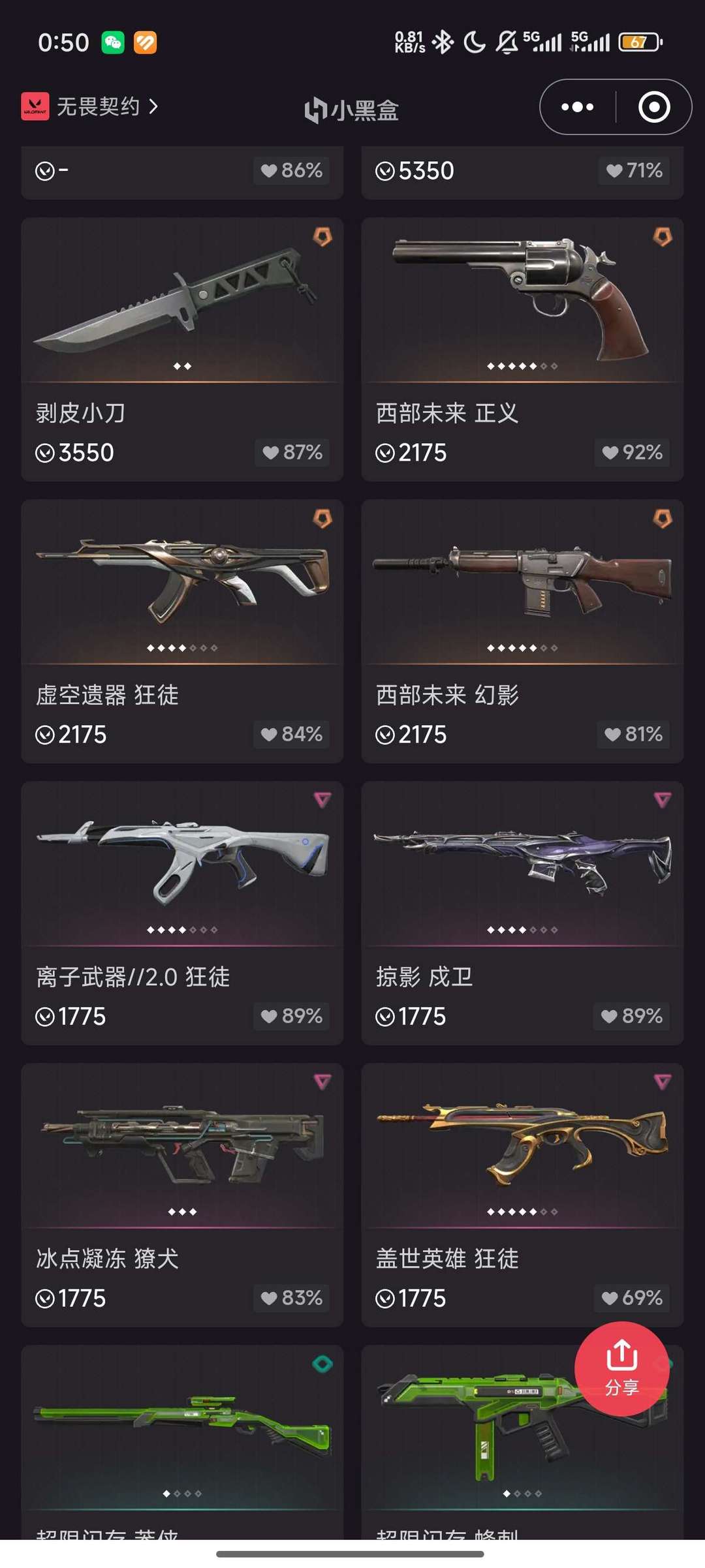Screen dimensions: 705x1568
Task: Toggle 84% heart on 虚空遗器 狂徒
Action: pos(291,734)
